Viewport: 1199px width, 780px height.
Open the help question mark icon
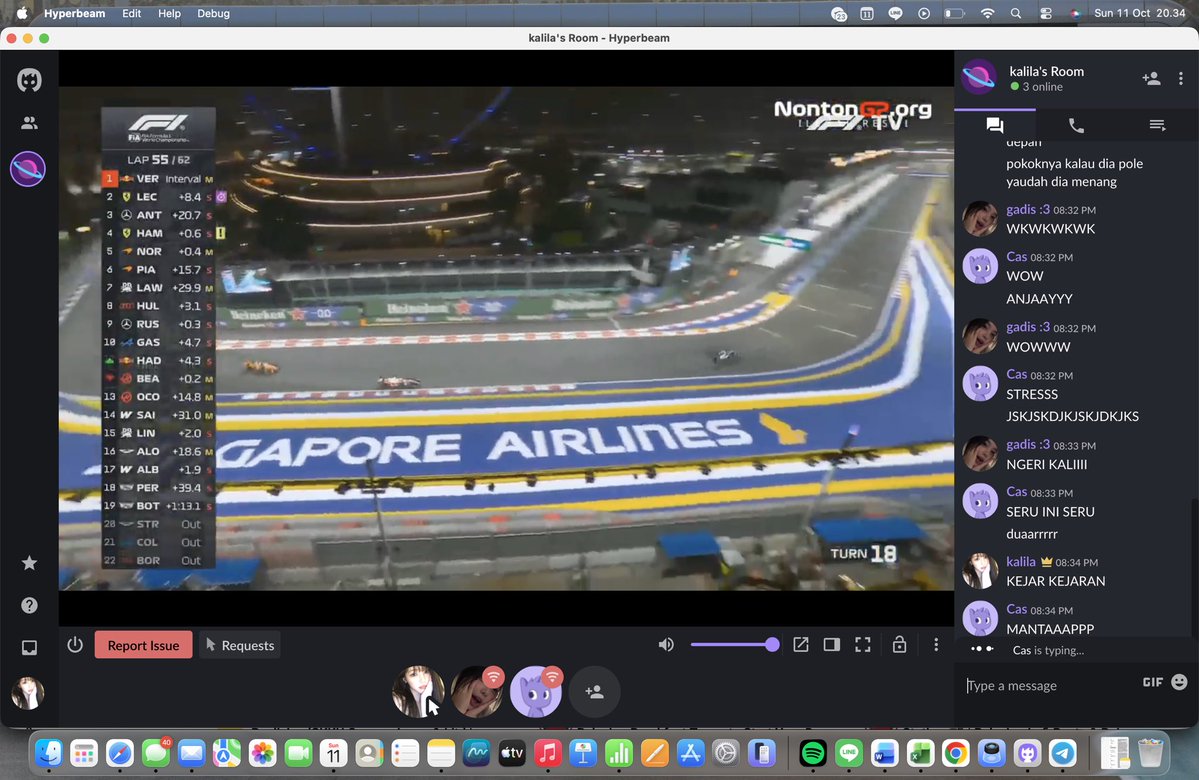[x=29, y=605]
